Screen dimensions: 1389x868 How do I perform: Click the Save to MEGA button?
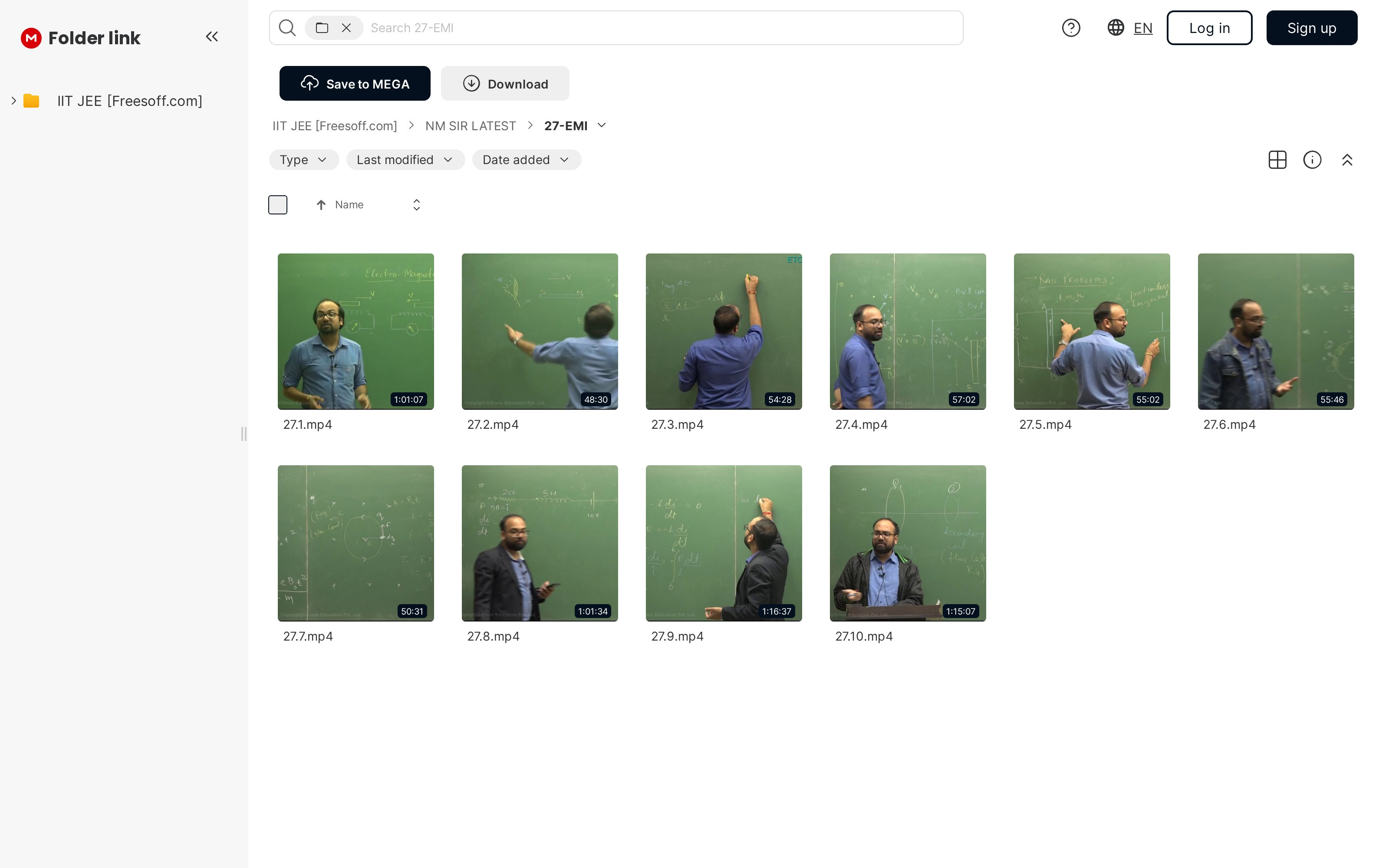coord(355,84)
